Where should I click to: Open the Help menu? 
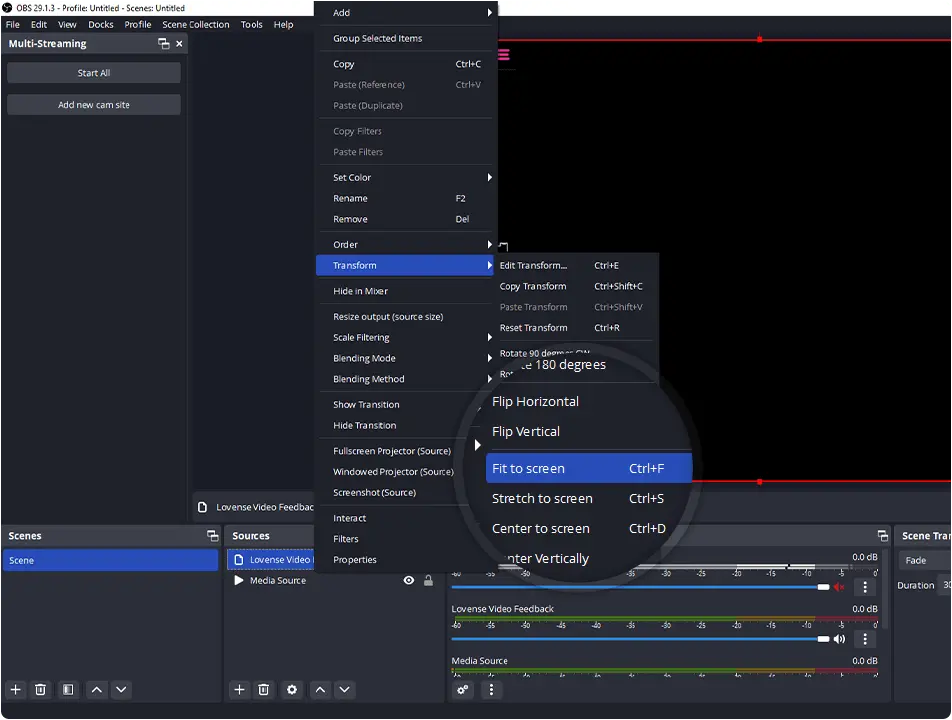point(283,24)
